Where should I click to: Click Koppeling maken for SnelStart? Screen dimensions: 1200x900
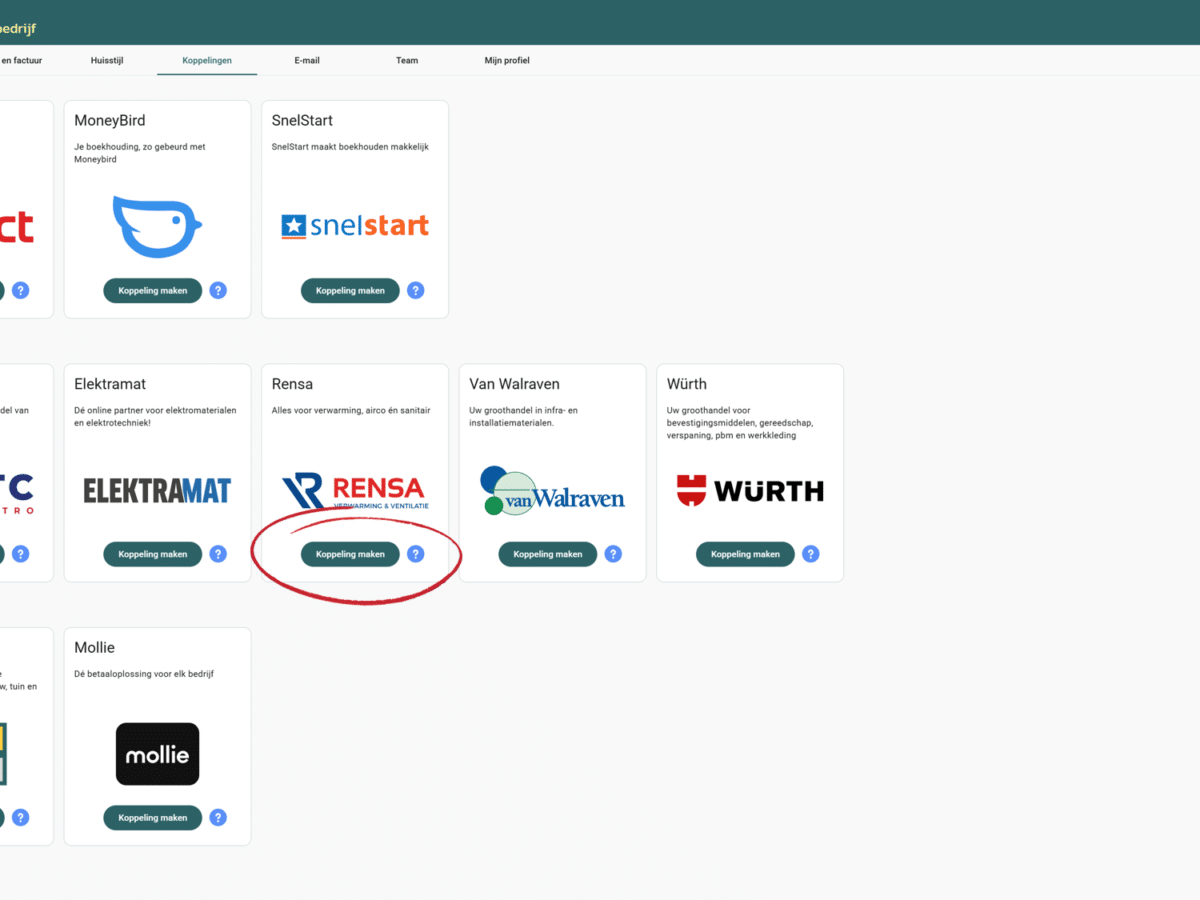coord(350,290)
